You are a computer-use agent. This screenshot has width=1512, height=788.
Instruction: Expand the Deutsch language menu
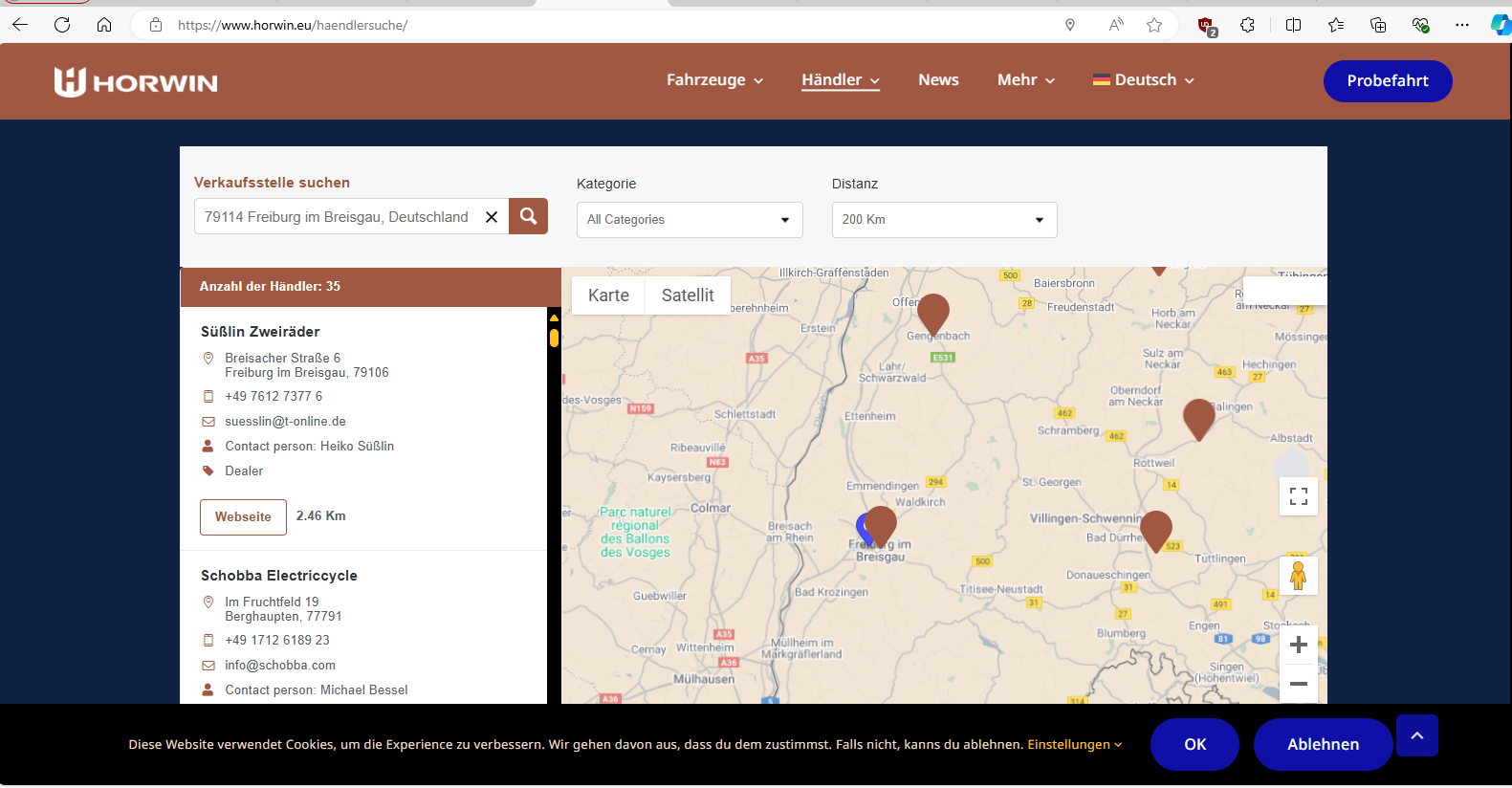(x=1144, y=80)
